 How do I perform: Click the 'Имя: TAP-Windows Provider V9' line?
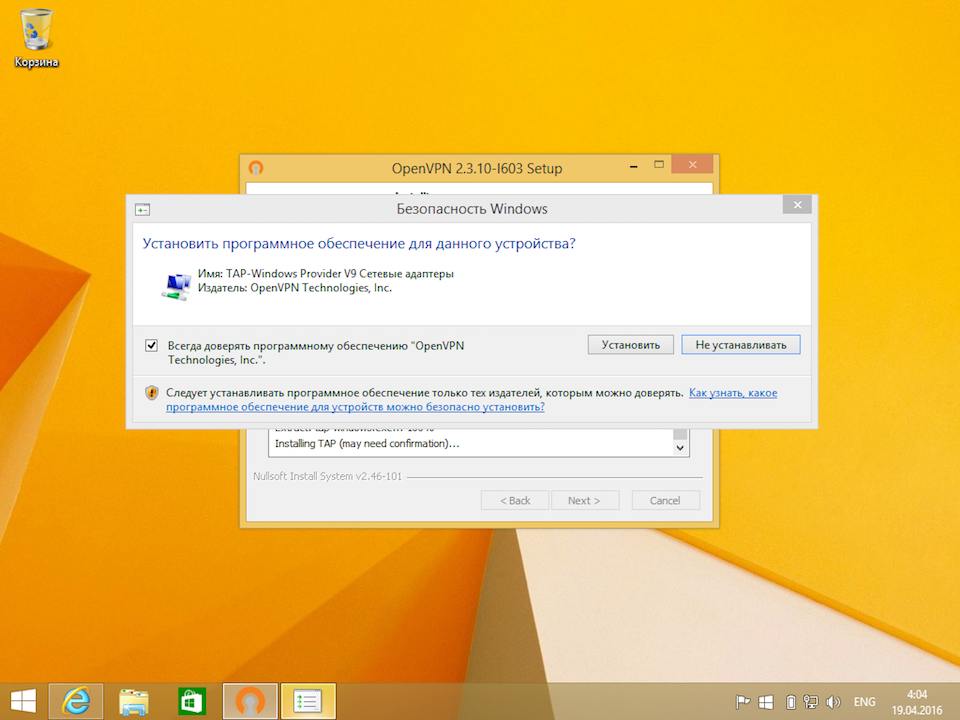point(326,274)
